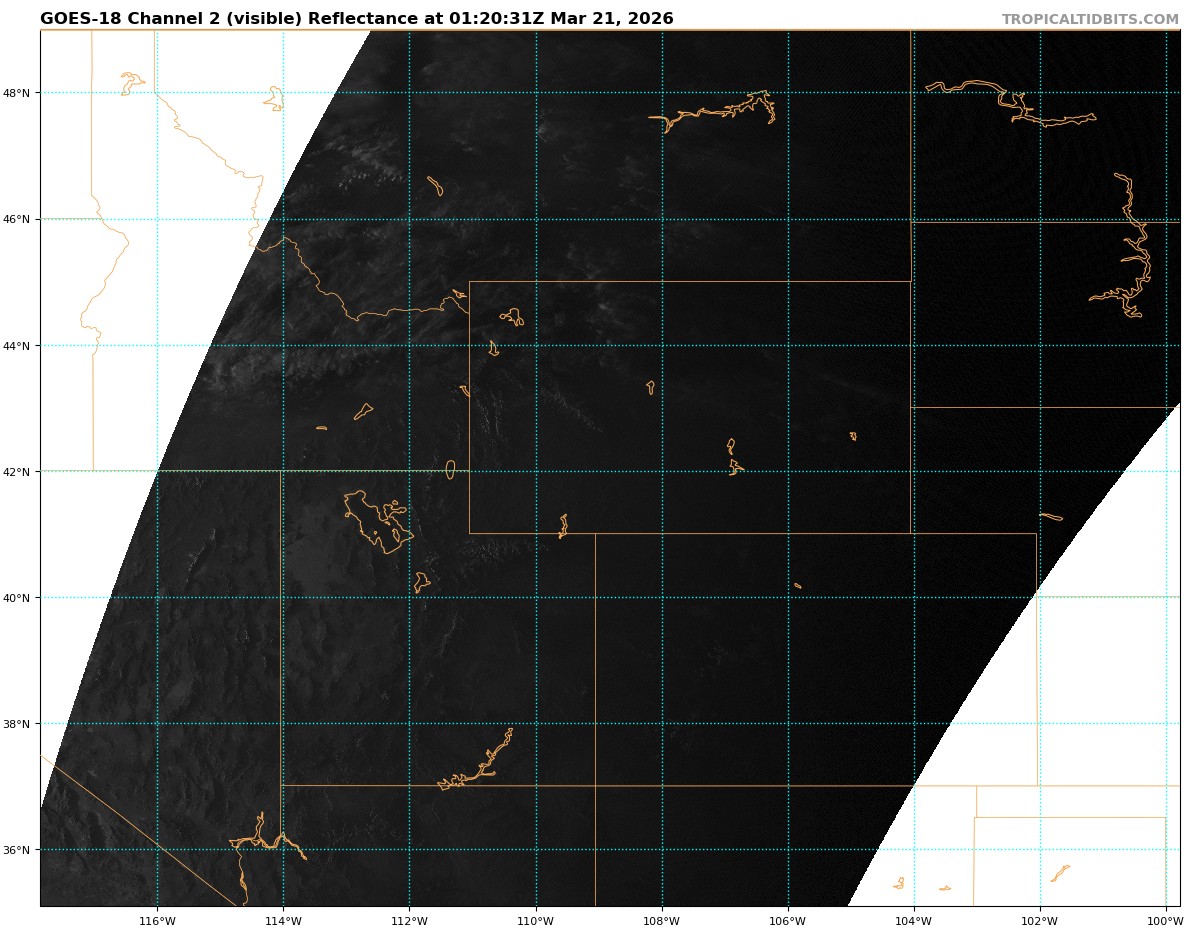The image size is (1200, 929).
Task: Click the 108°W longitude axis label
Action: (x=661, y=920)
